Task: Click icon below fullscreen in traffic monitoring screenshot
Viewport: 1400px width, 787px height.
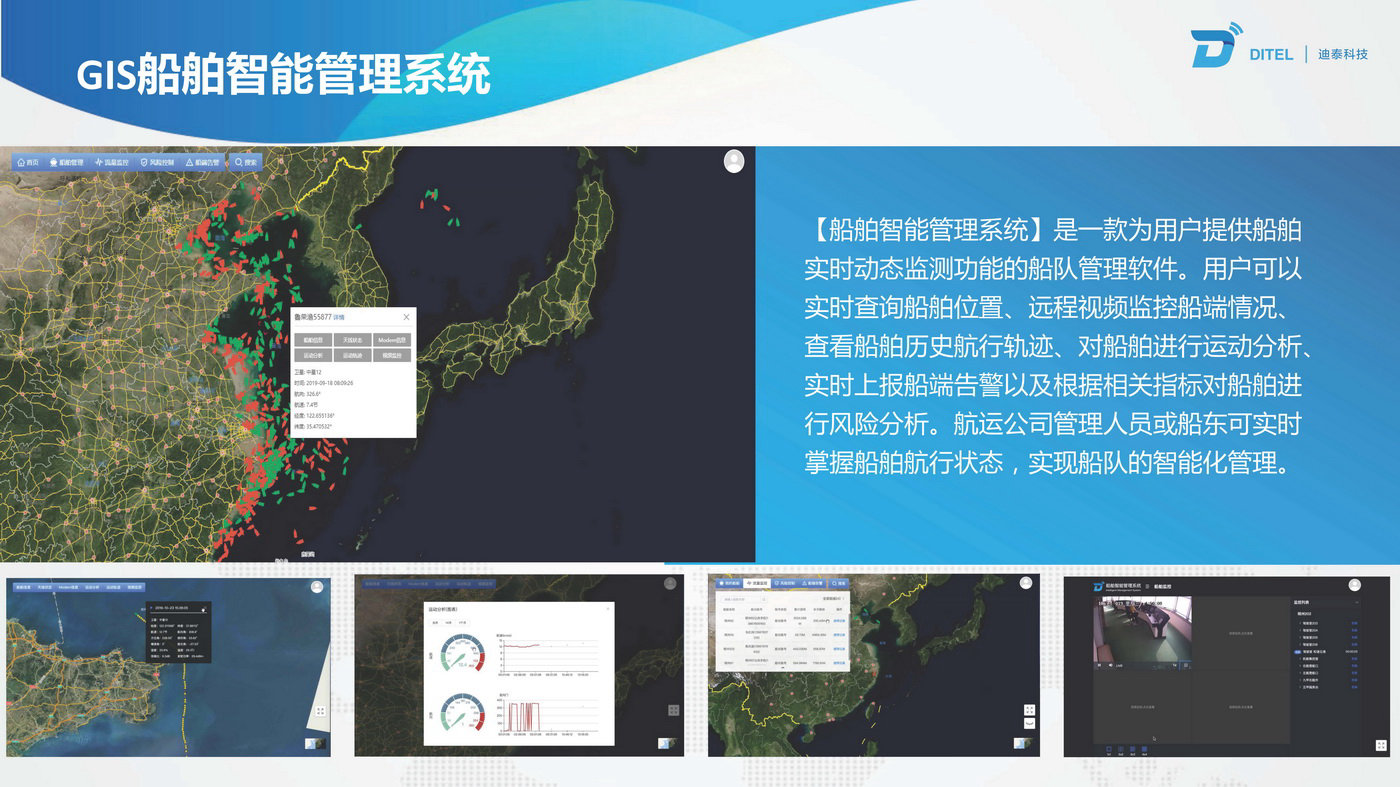Action: pyautogui.click(x=1029, y=723)
